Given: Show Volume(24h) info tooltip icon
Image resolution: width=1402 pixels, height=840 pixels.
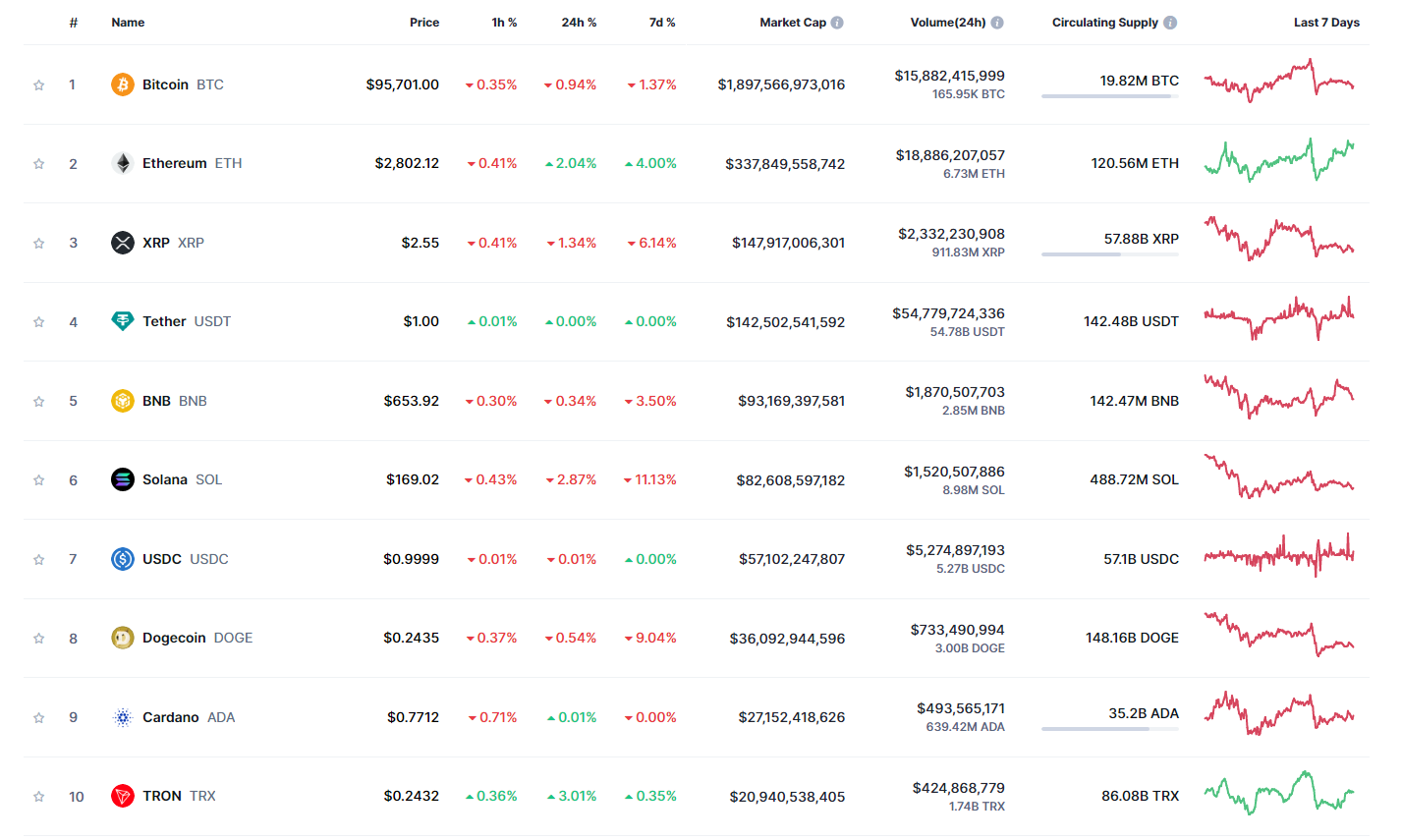Looking at the screenshot, I should [997, 23].
